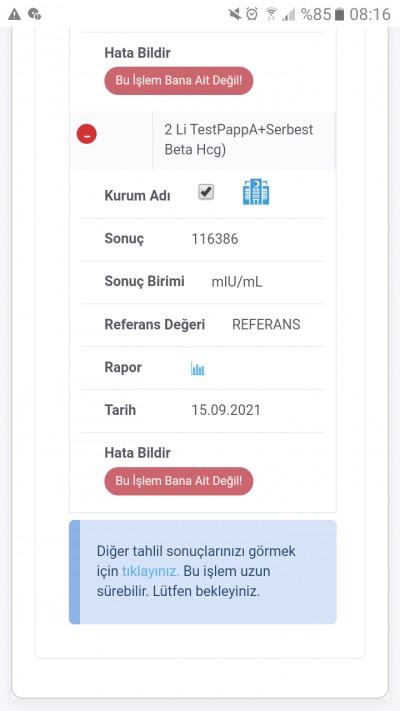Select the Sonuç value 116386
Viewport: 400px width, 711px height.
[215, 239]
